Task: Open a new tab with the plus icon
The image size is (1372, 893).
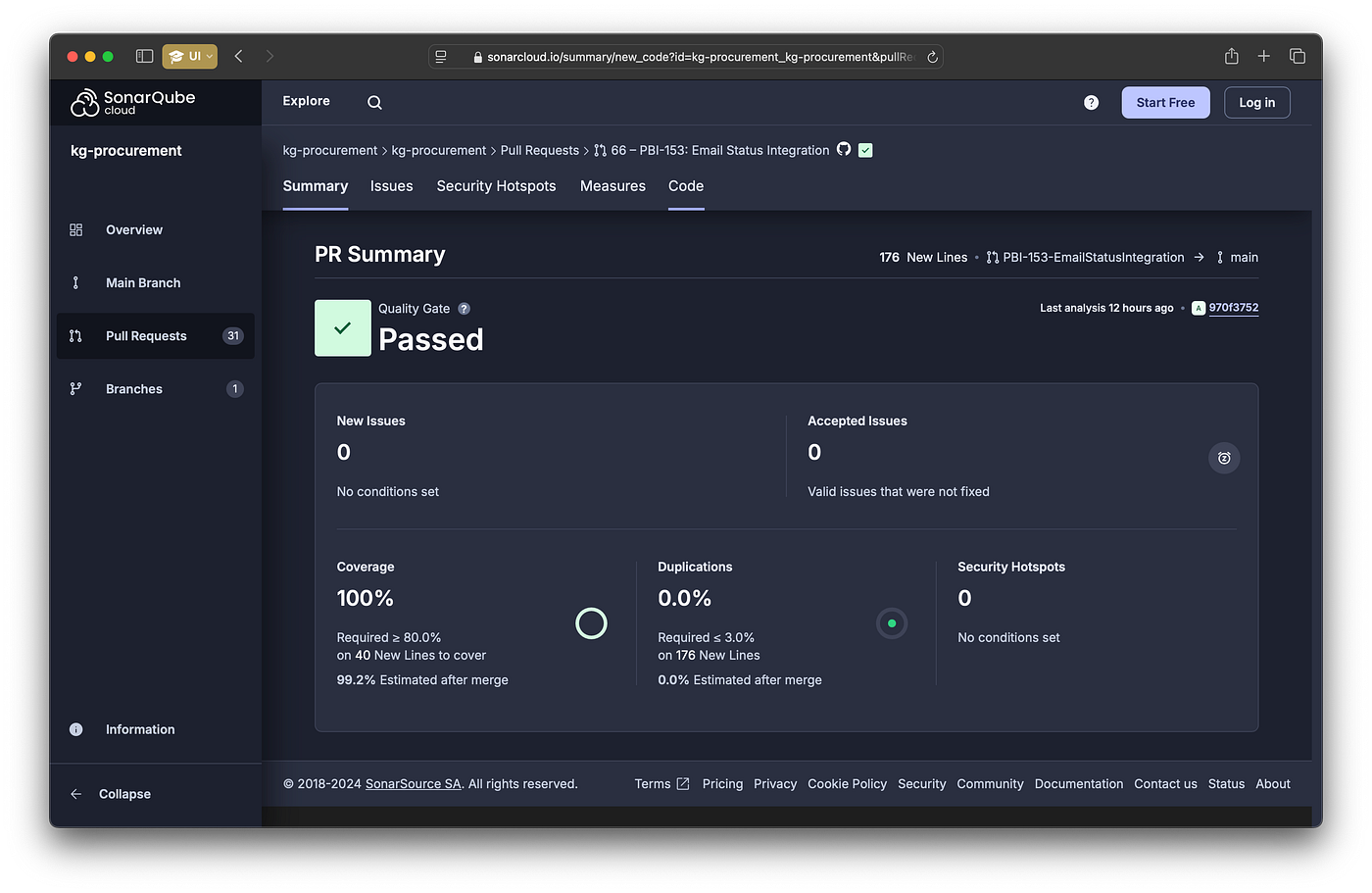Action: 1264,57
